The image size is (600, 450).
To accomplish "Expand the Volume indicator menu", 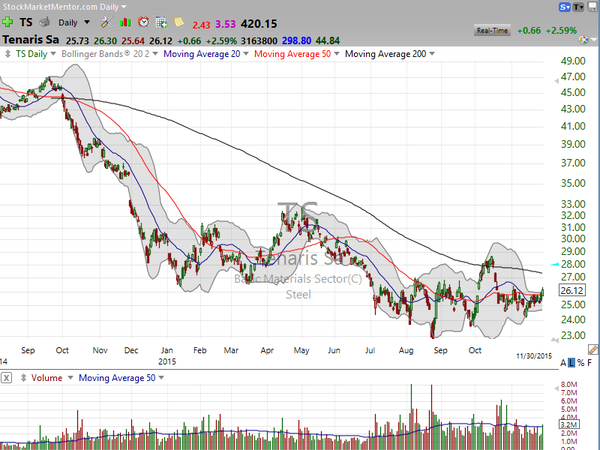I will (x=70, y=378).
